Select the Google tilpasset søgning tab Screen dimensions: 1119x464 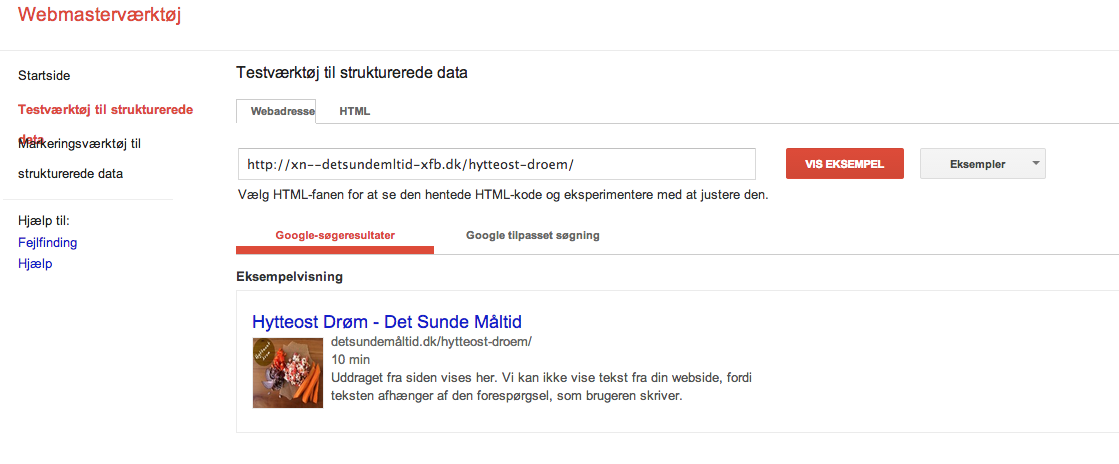coord(532,236)
